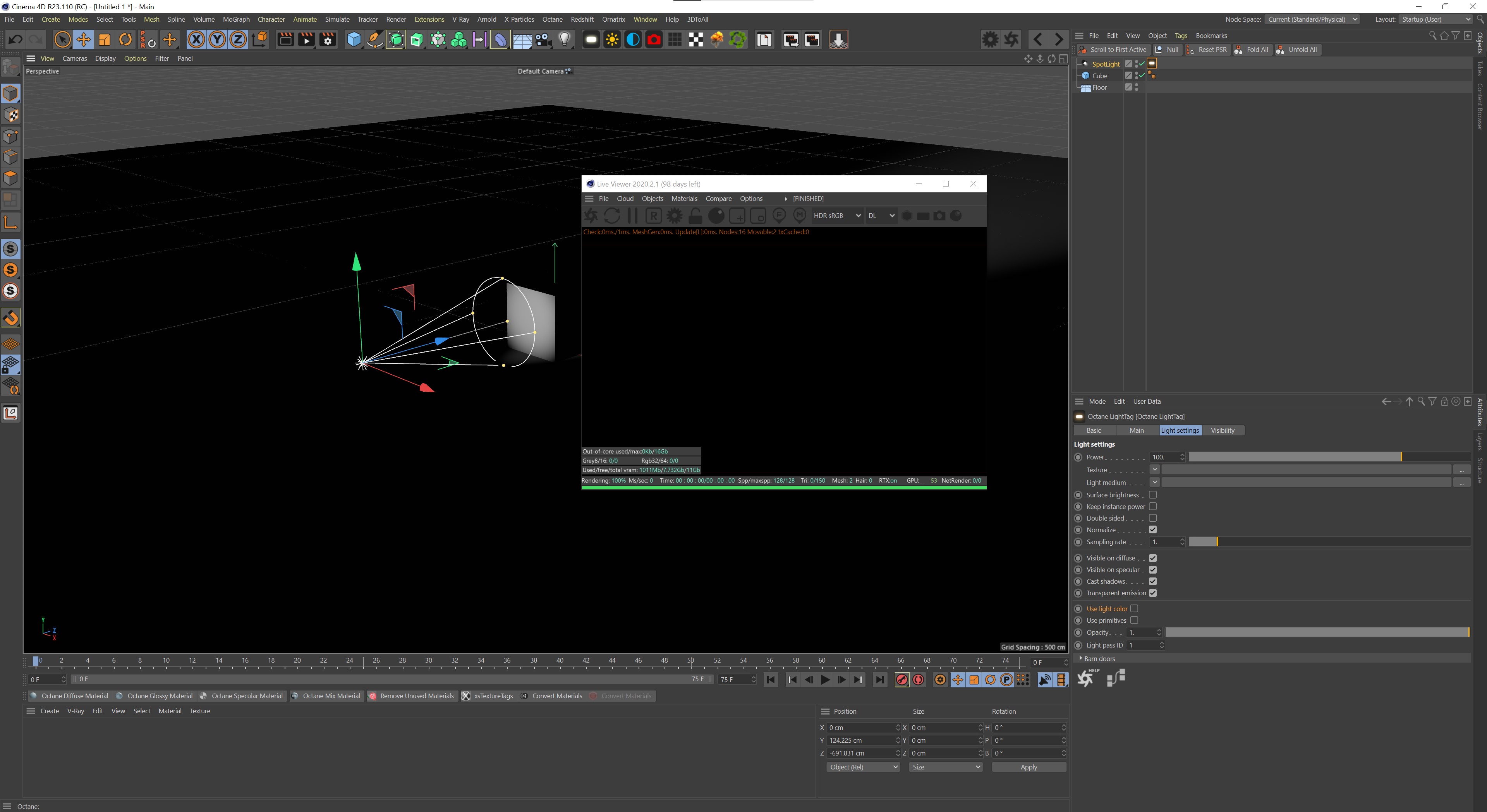Click the Cube primitive icon
The height and width of the screenshot is (812, 1487).
[354, 40]
